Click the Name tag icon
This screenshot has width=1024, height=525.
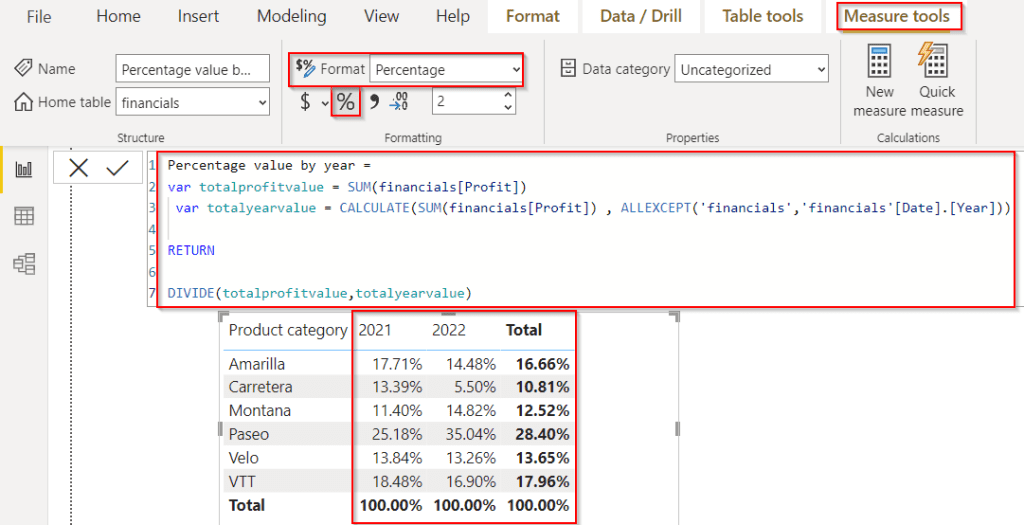point(24,68)
